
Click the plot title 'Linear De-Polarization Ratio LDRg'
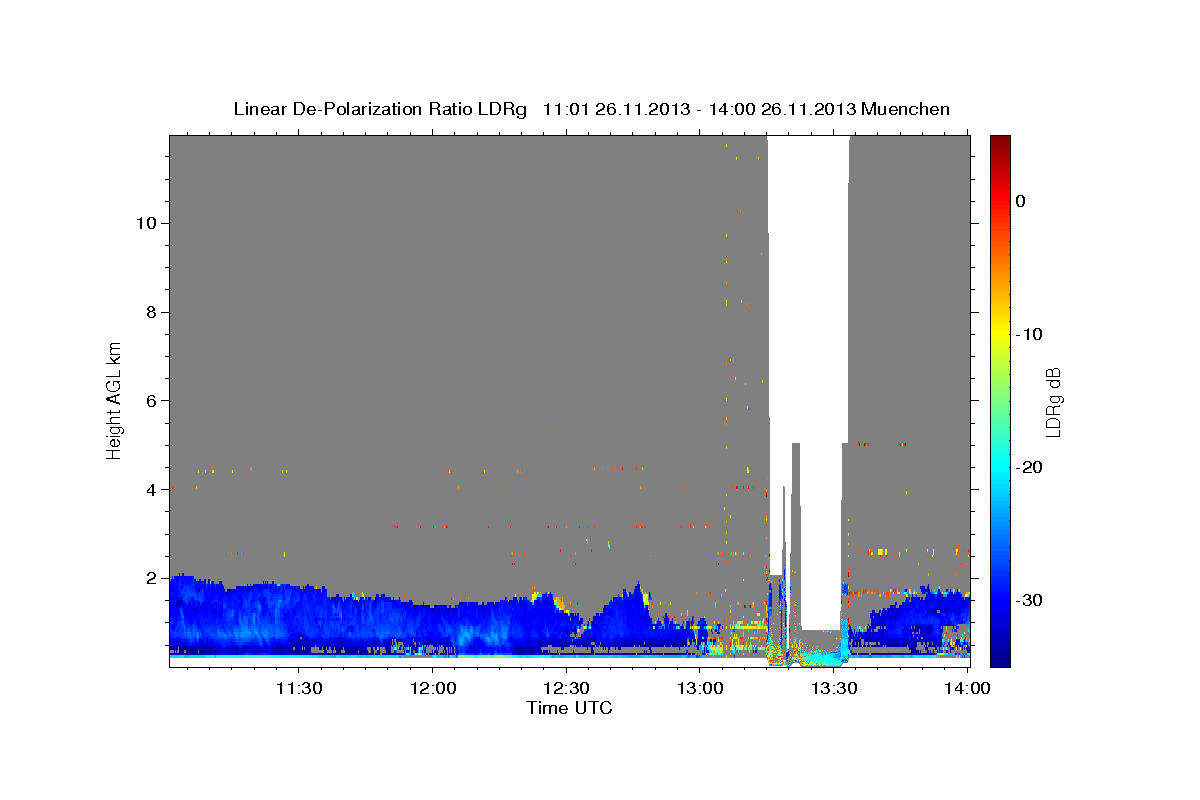click(x=380, y=109)
